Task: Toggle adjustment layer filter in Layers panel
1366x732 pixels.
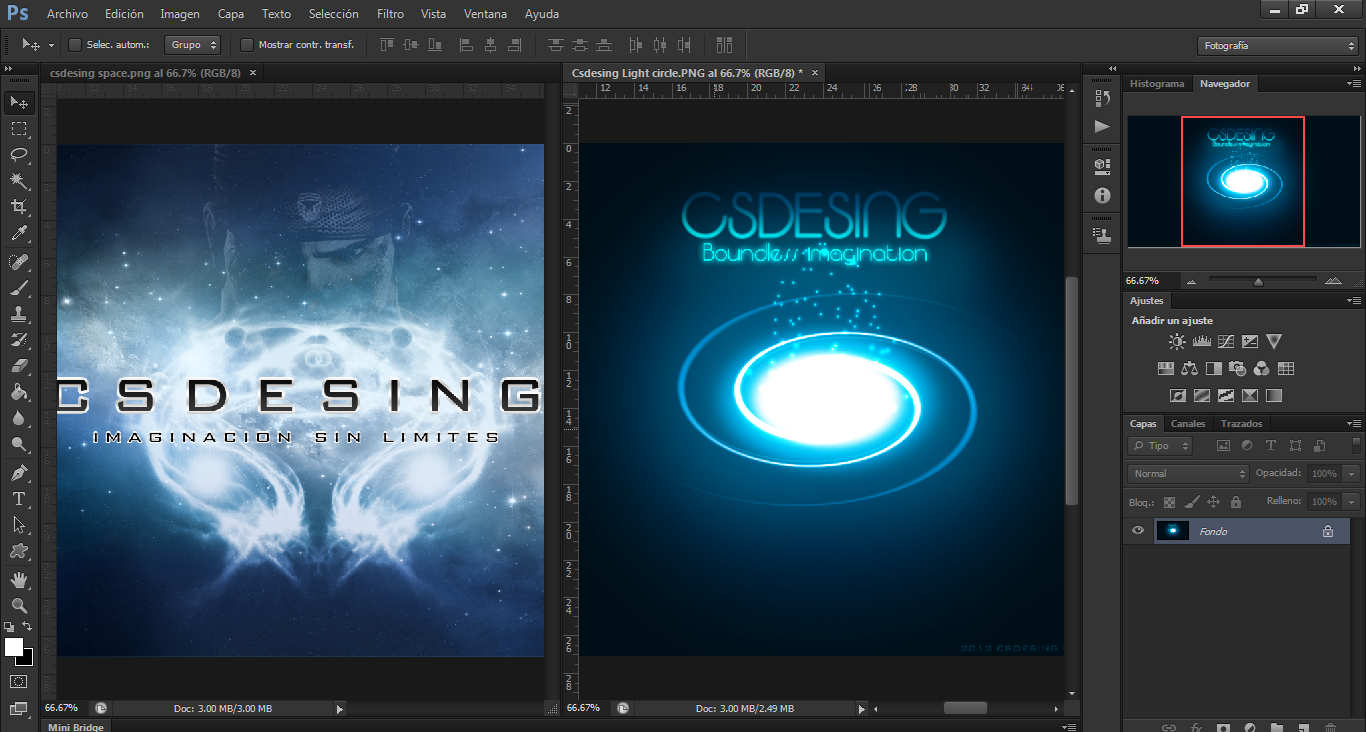Action: click(x=1247, y=446)
